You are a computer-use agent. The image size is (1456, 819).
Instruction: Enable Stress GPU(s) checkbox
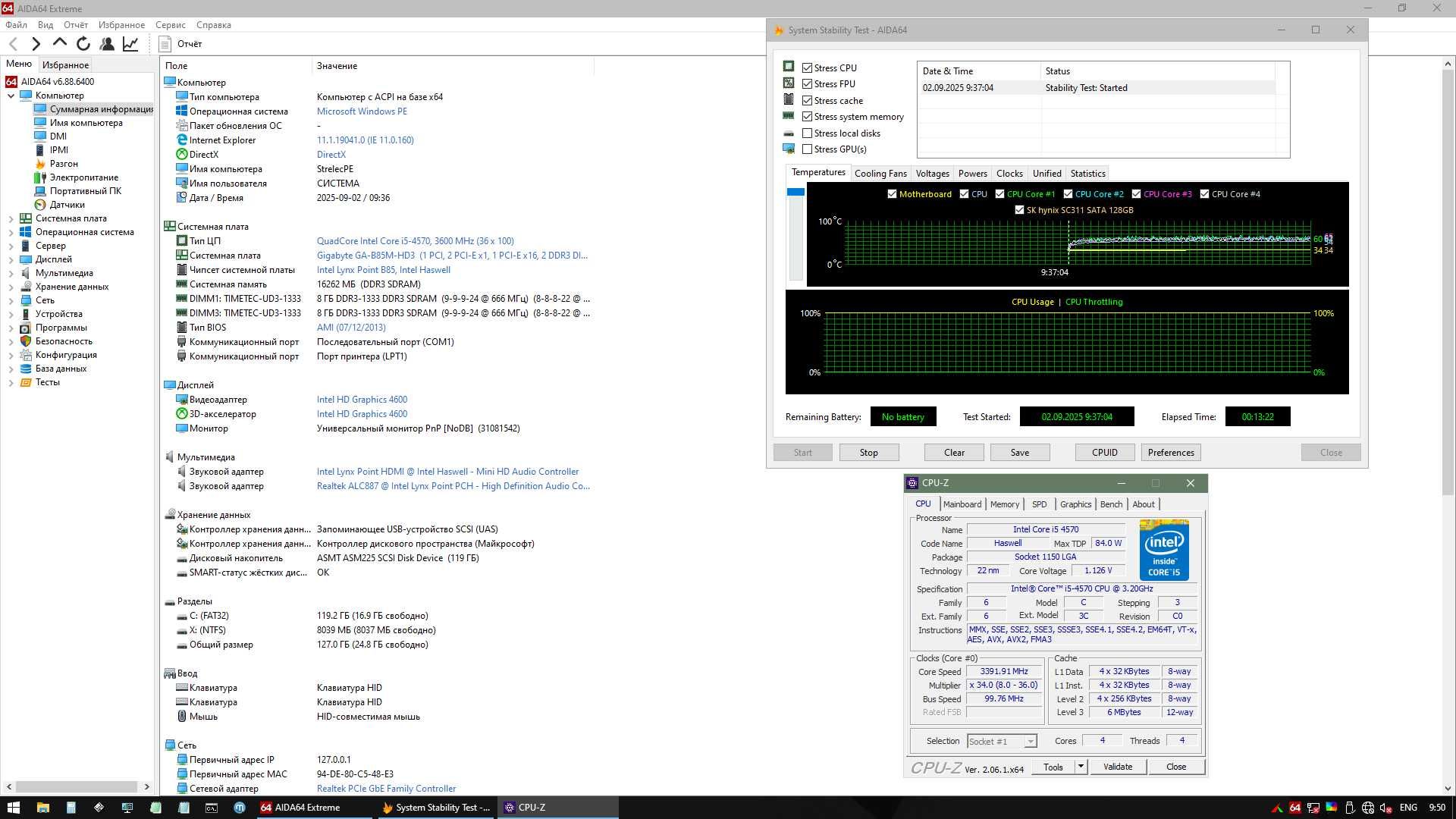808,149
